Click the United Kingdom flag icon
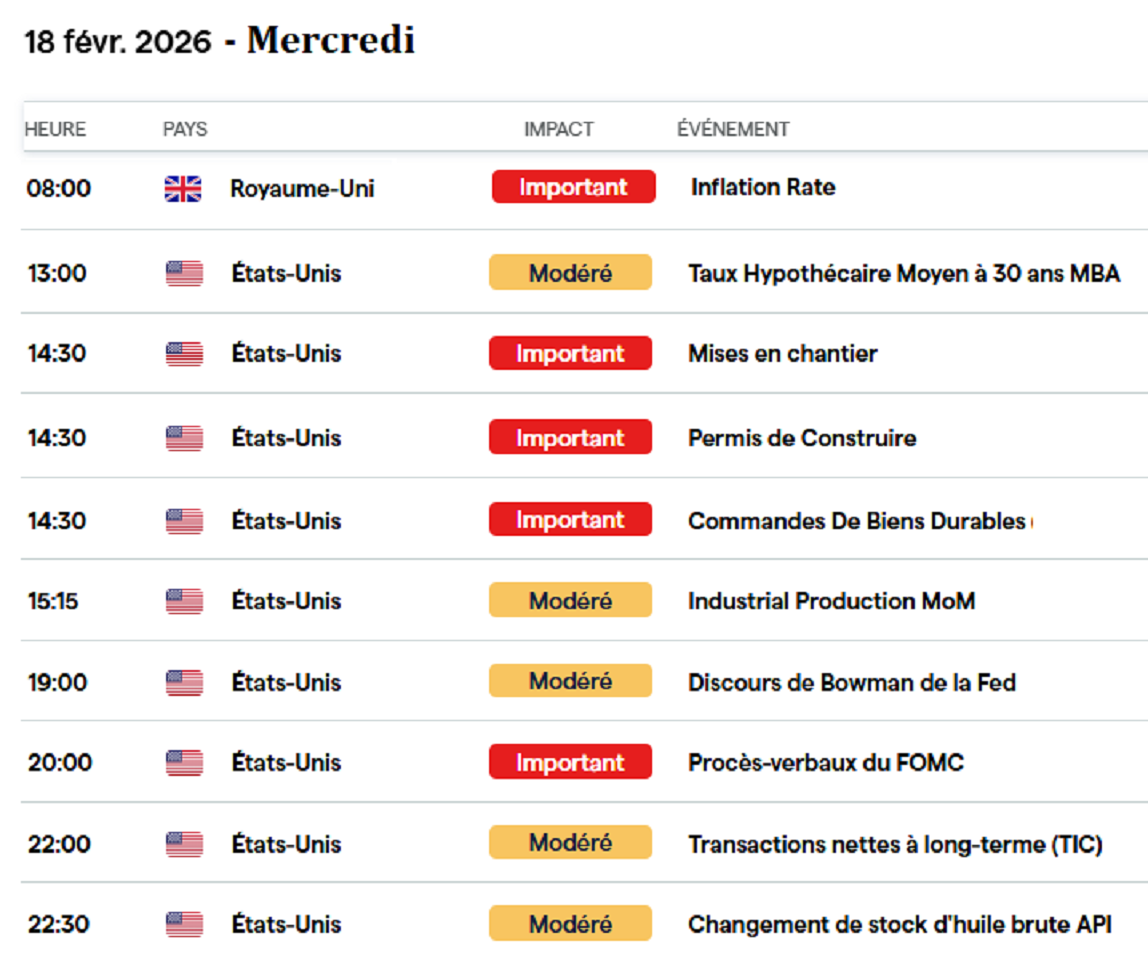 click(x=183, y=189)
